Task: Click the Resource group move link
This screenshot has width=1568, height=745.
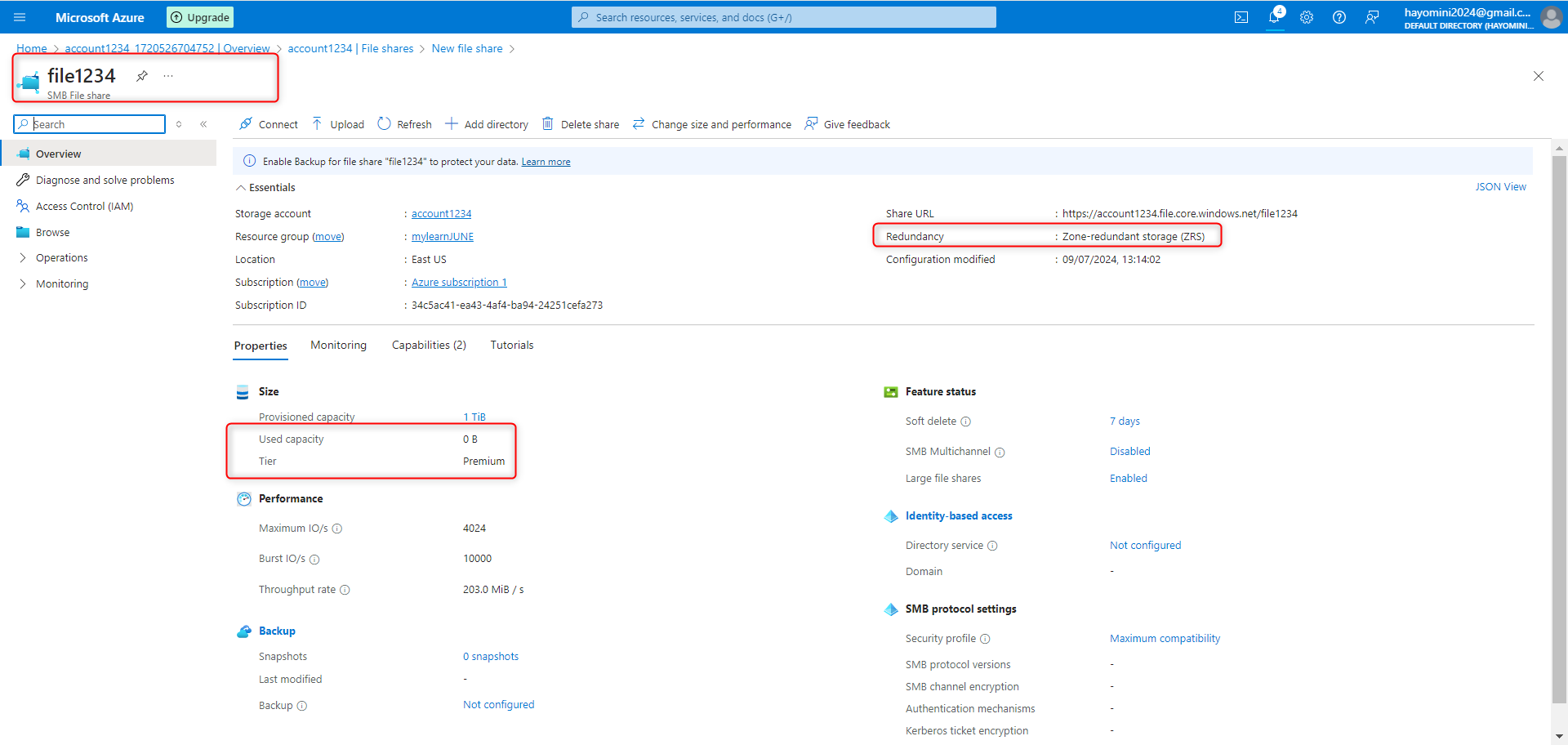Action: click(328, 237)
